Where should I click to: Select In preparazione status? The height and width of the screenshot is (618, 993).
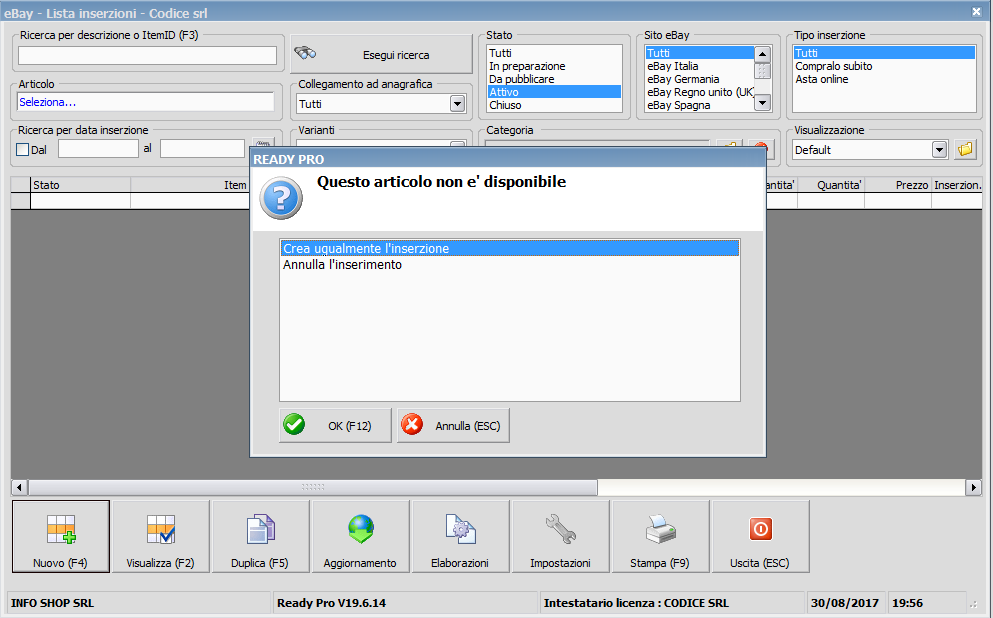pos(554,66)
